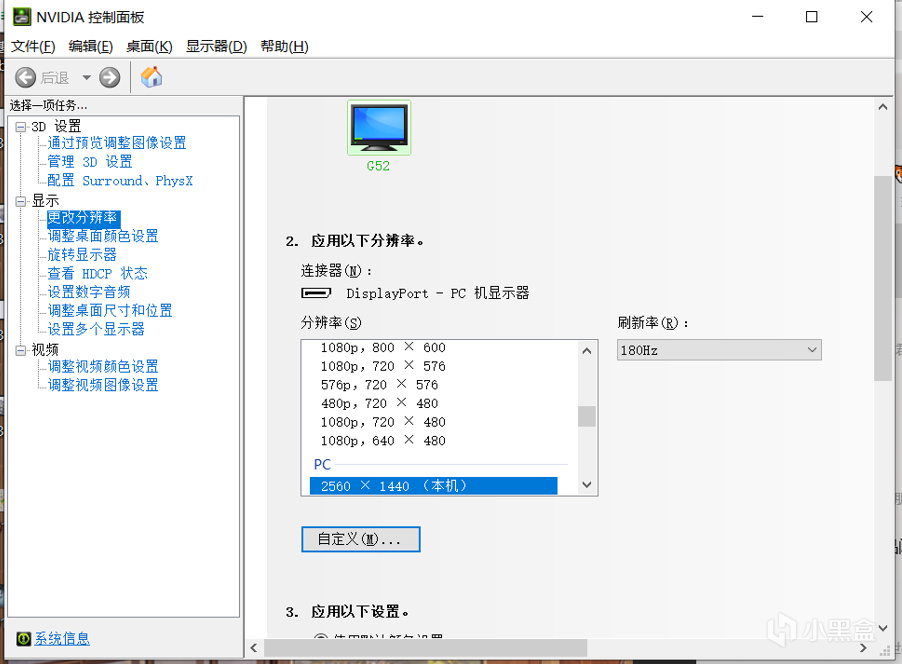
Task: Select 2560 × 1440 (本机) resolution
Action: tap(434, 486)
